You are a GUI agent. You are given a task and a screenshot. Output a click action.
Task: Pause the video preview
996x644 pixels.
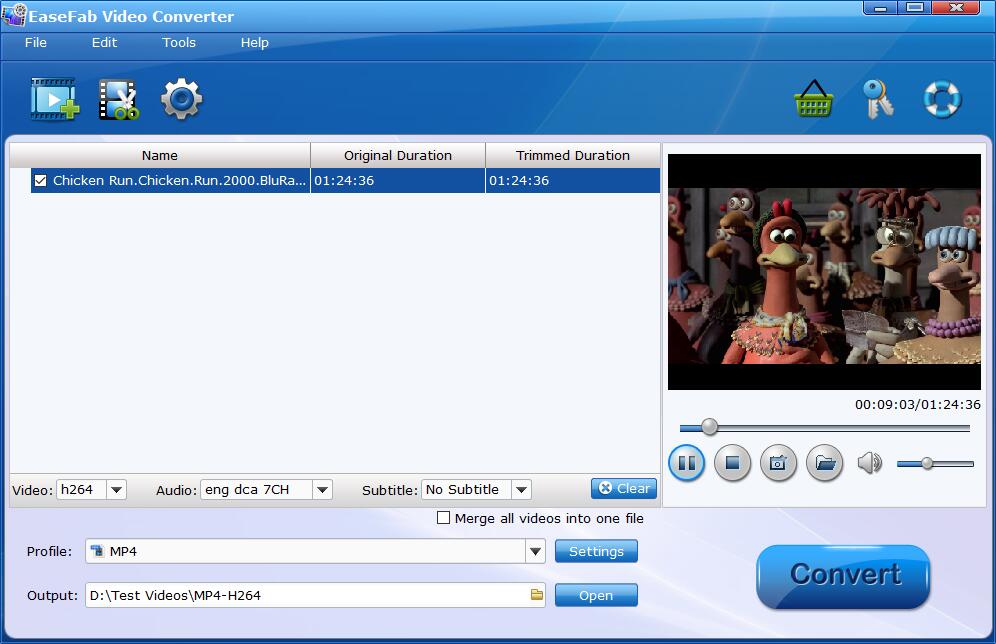click(687, 463)
